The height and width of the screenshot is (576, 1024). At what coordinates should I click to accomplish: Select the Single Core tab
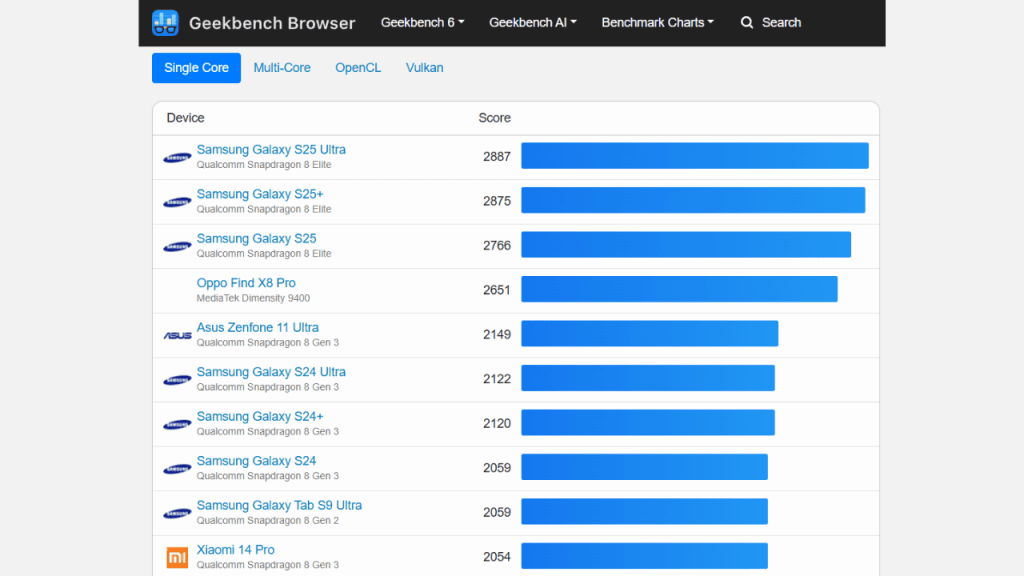(x=196, y=68)
